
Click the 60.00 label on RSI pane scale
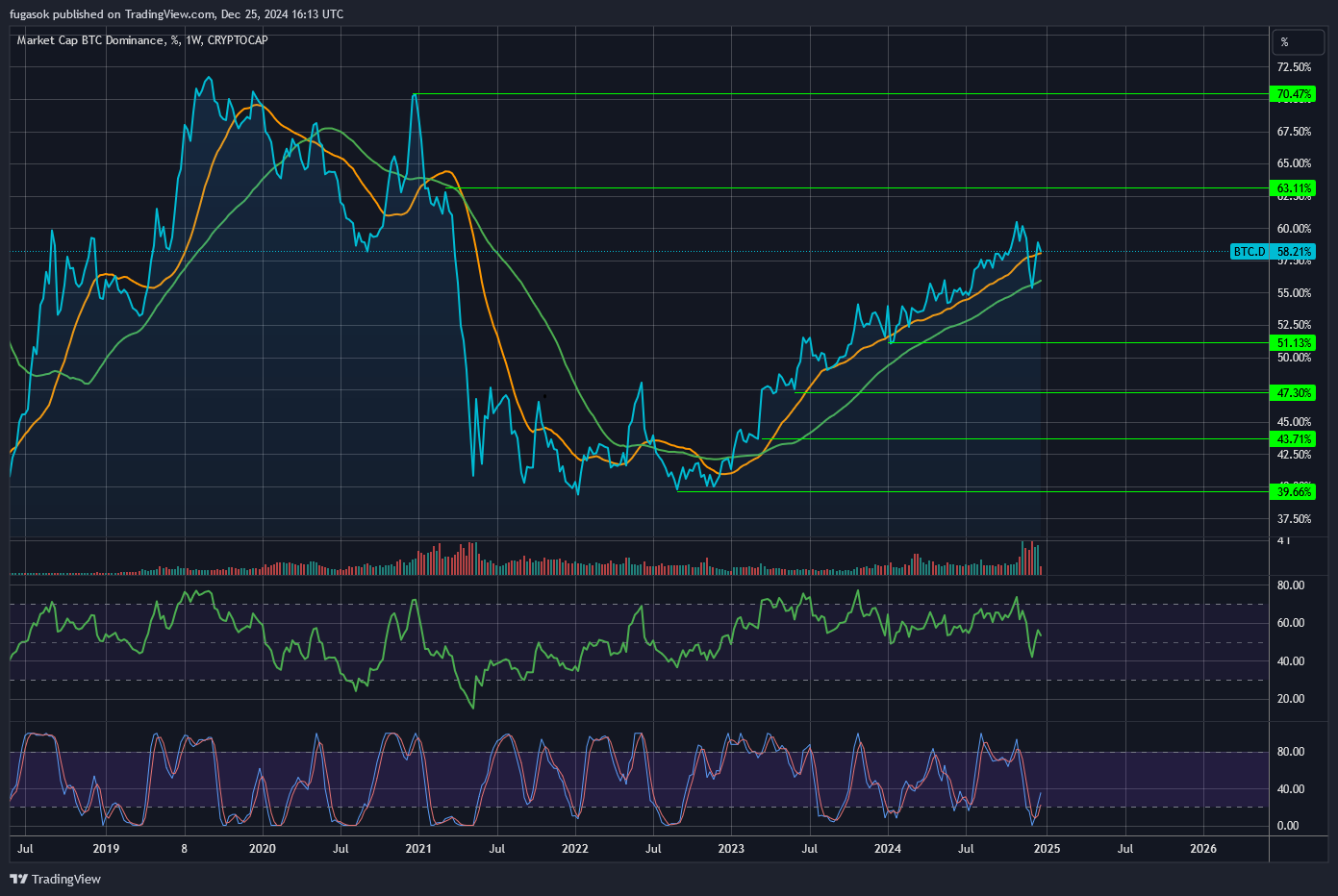click(x=1291, y=623)
